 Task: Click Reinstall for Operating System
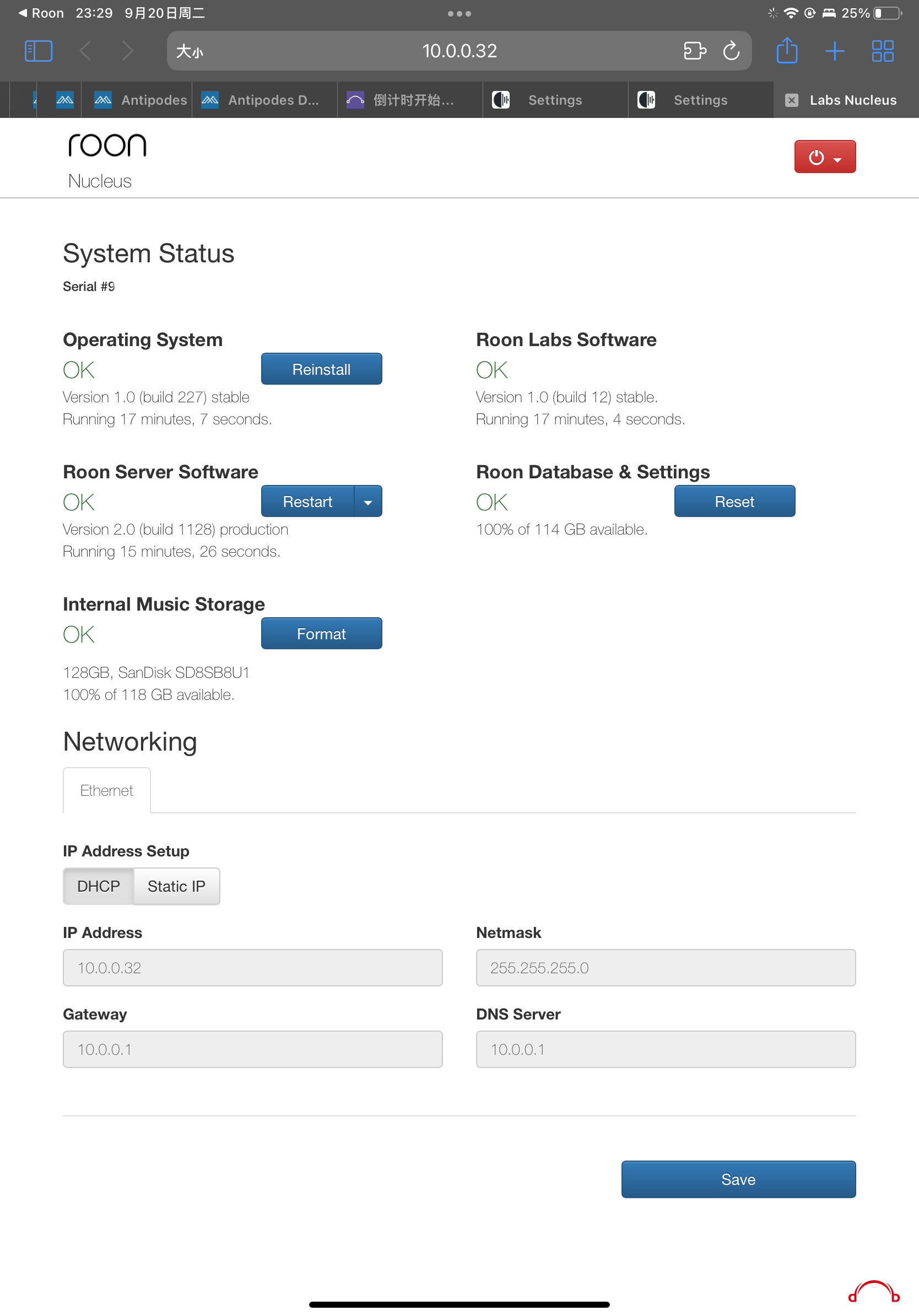(x=321, y=369)
